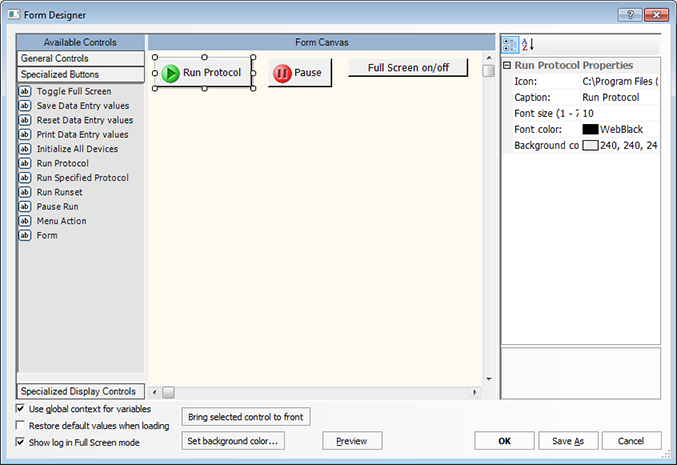Viewport: 677px width, 465px height.
Task: Open the Specialized Display Controls category
Action: tap(81, 391)
